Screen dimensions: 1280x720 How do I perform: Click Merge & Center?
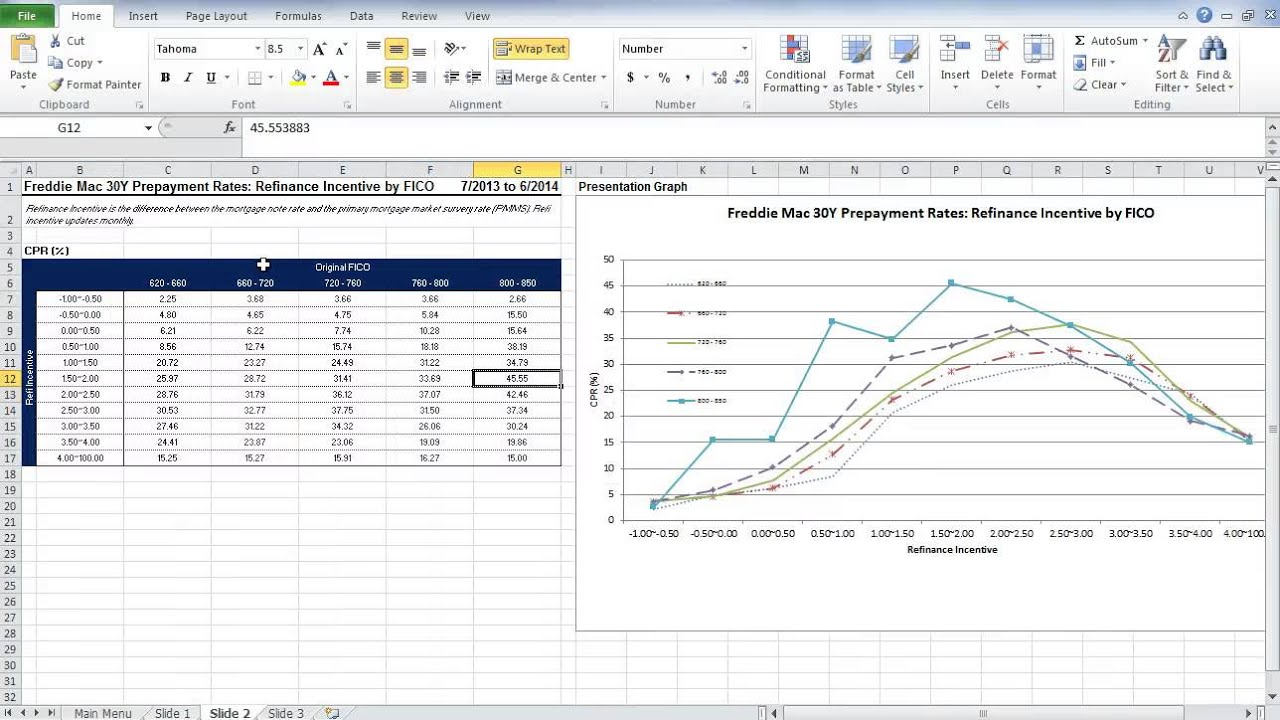point(546,78)
